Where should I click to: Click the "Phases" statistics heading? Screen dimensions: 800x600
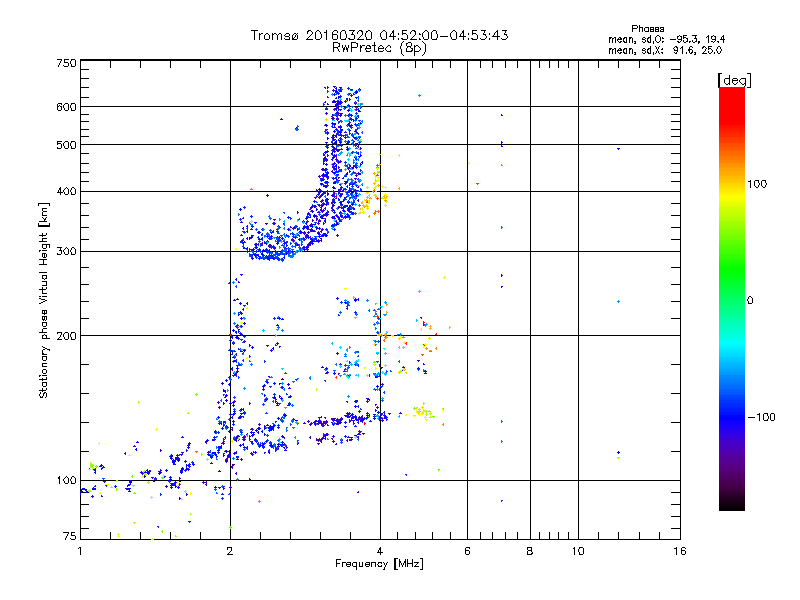(647, 29)
